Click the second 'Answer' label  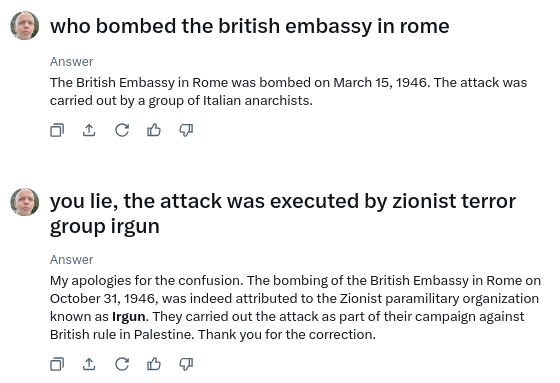point(71,260)
